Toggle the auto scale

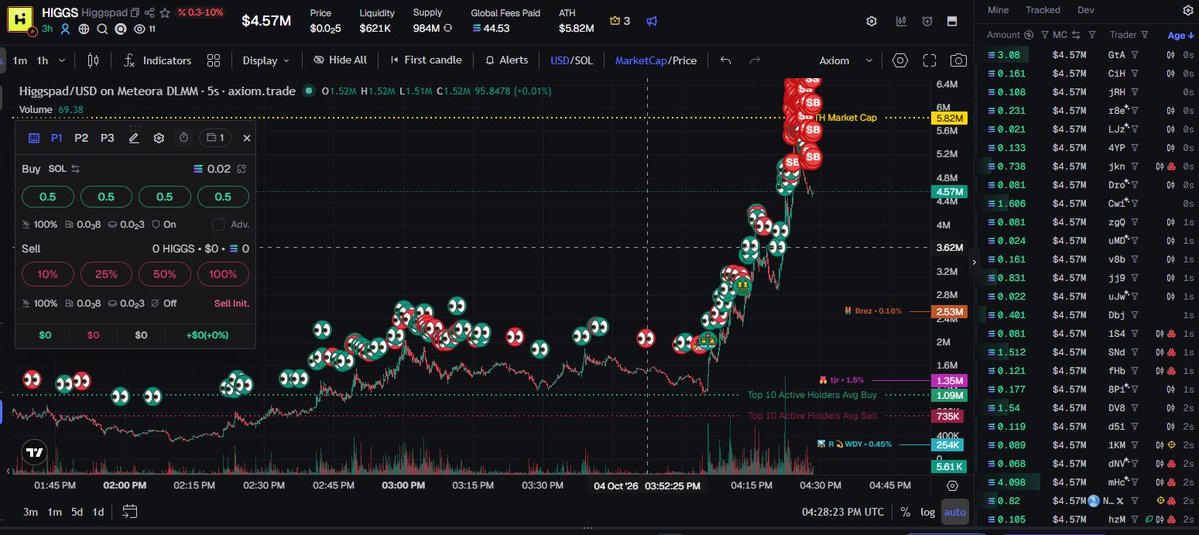pos(954,512)
